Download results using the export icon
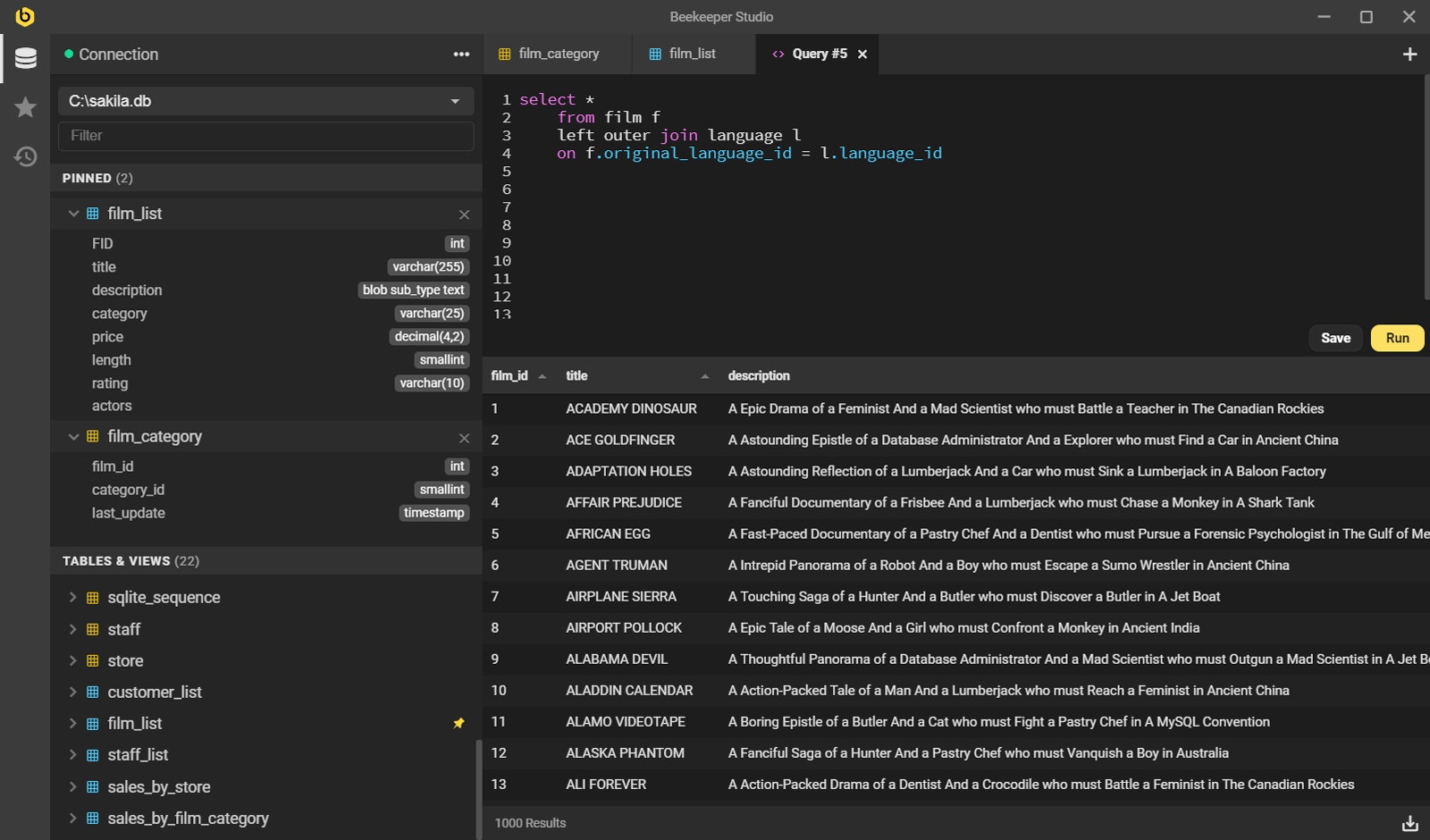 click(x=1409, y=823)
